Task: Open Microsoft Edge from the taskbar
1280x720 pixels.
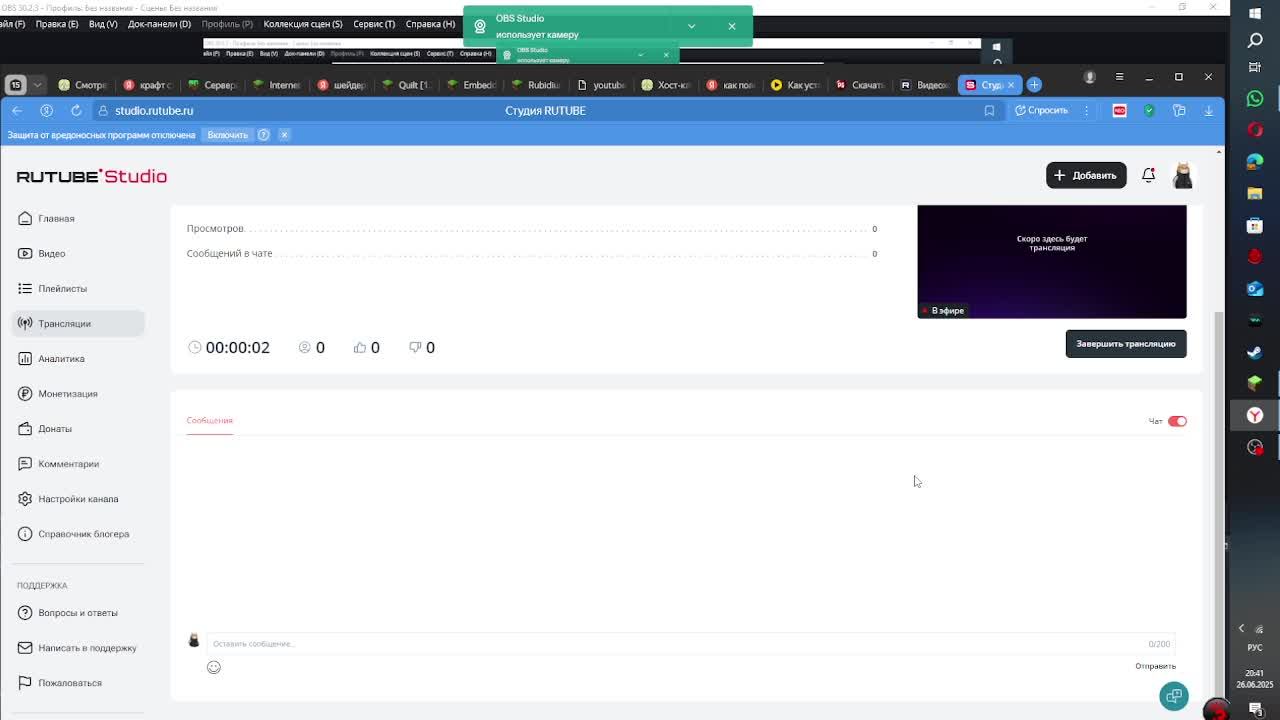Action: [x=1255, y=161]
